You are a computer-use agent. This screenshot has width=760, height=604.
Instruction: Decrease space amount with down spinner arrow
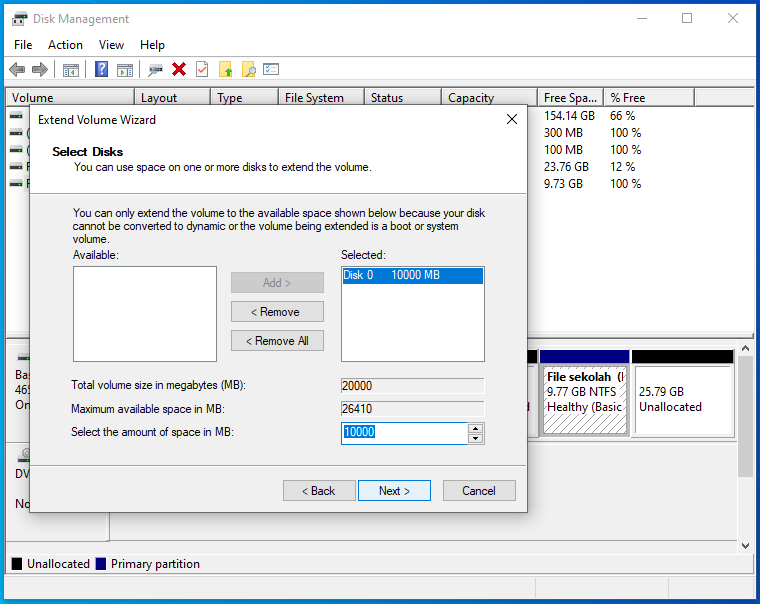click(x=476, y=438)
